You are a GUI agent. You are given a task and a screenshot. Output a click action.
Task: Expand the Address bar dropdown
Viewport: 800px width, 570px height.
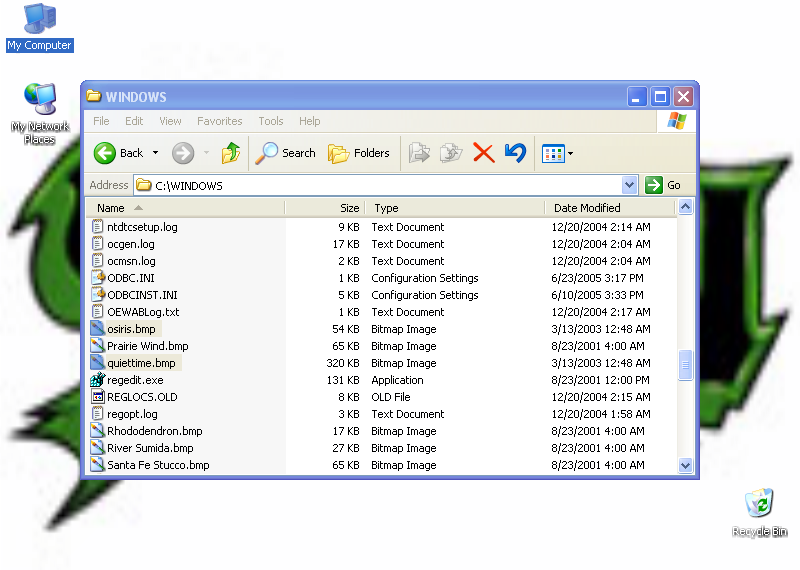630,185
